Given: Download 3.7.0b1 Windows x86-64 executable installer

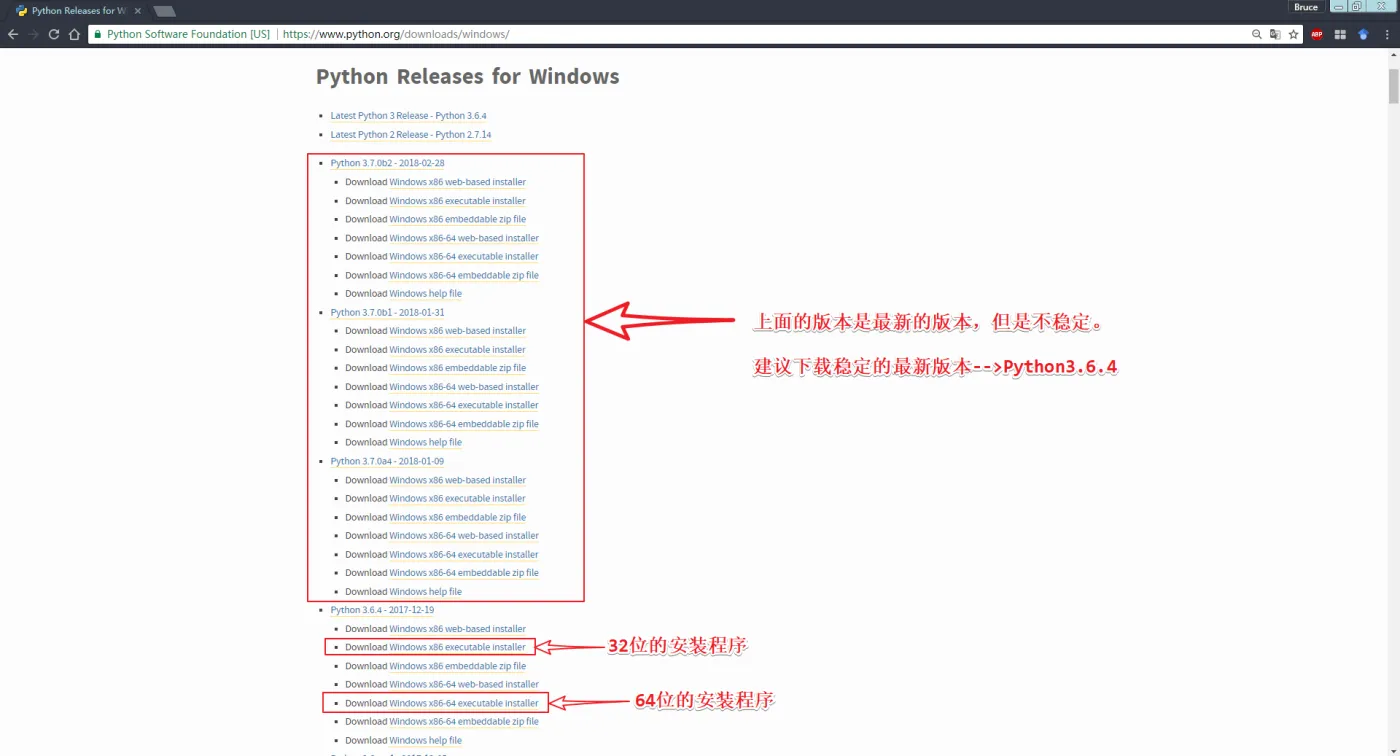Looking at the screenshot, I should tap(464, 405).
